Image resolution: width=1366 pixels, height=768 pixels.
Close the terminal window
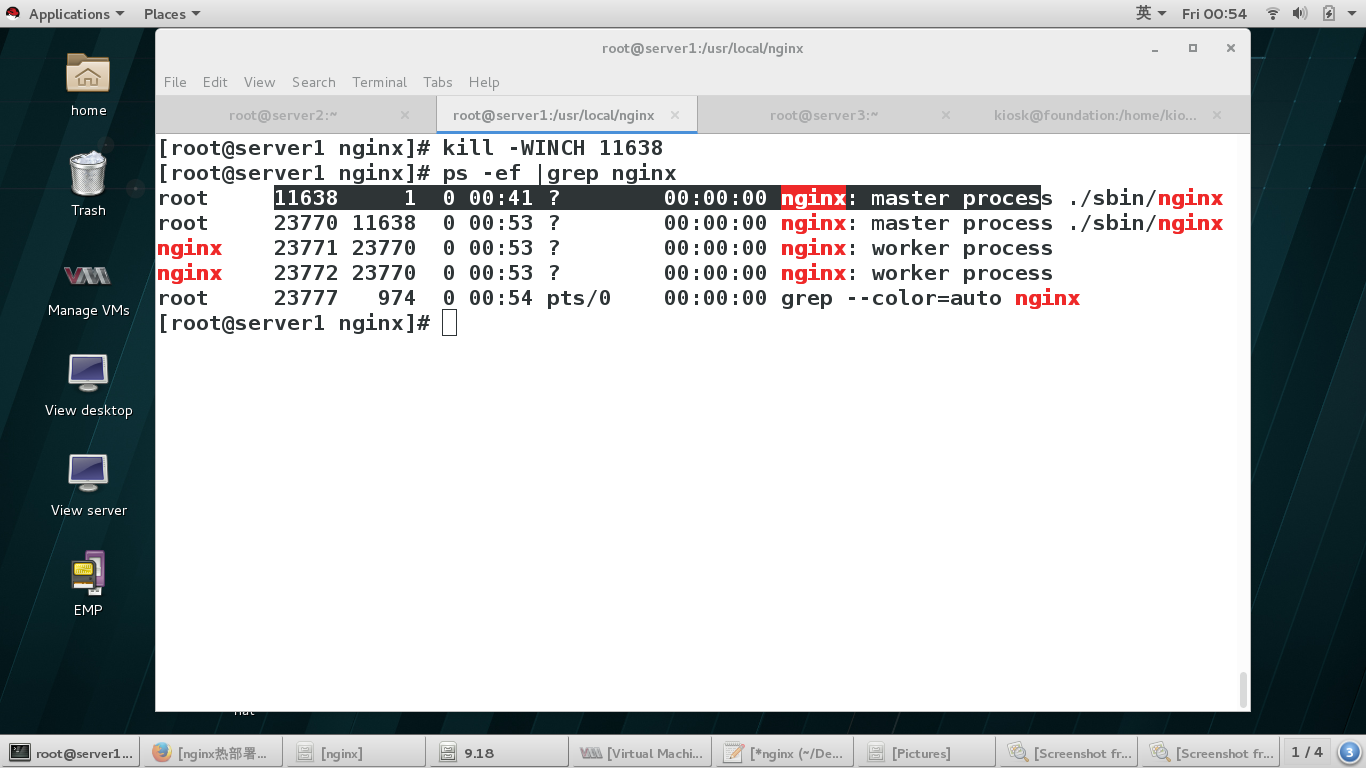click(1231, 48)
